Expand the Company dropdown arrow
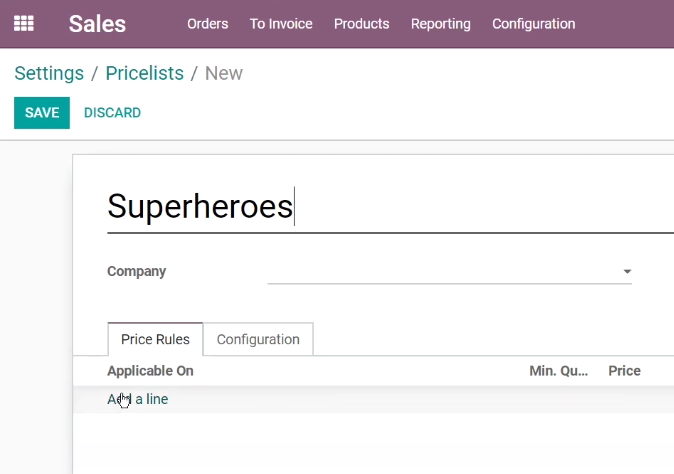This screenshot has height=474, width=674. point(627,272)
